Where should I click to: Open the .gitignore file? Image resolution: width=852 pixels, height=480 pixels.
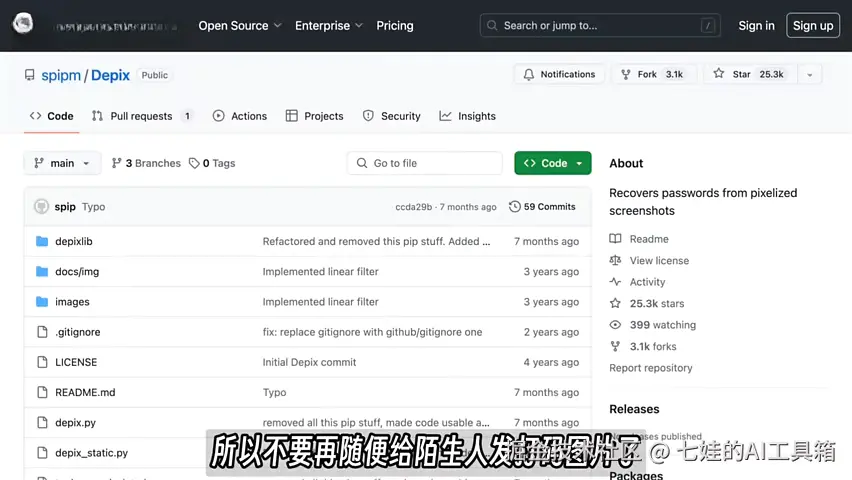(x=78, y=332)
